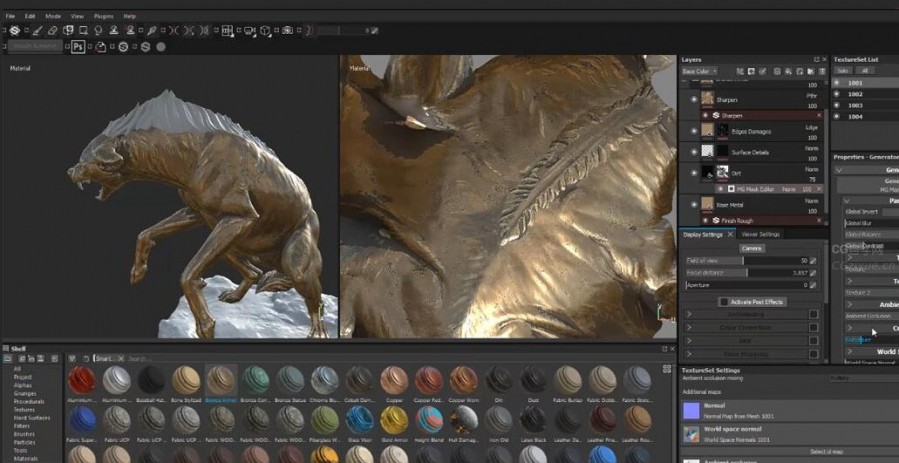This screenshot has height=463, width=899.
Task: Open the Mode menu
Action: (x=53, y=16)
